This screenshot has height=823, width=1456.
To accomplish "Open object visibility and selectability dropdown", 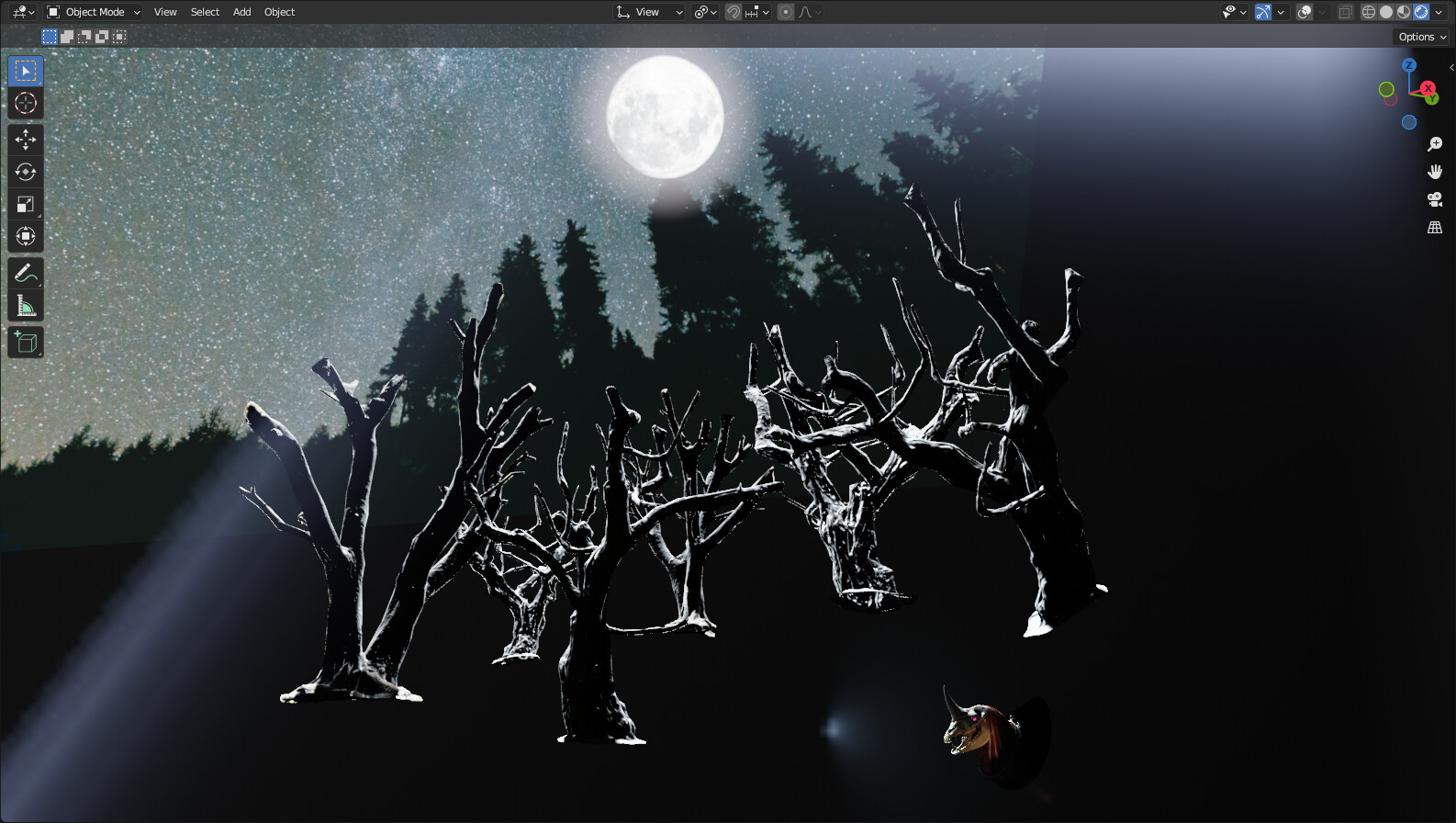I will click(x=1234, y=12).
